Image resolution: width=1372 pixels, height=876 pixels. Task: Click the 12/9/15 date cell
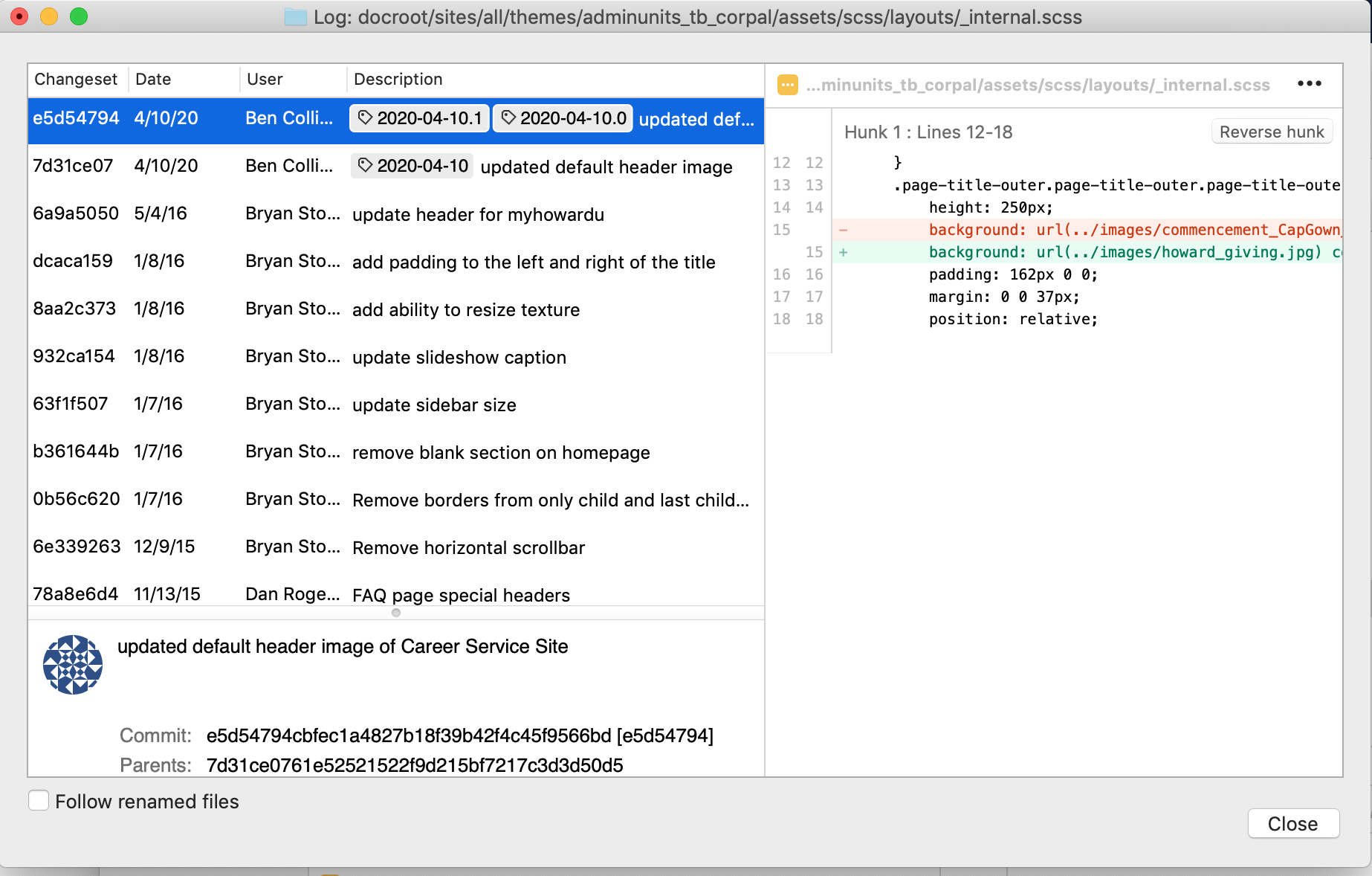point(164,547)
